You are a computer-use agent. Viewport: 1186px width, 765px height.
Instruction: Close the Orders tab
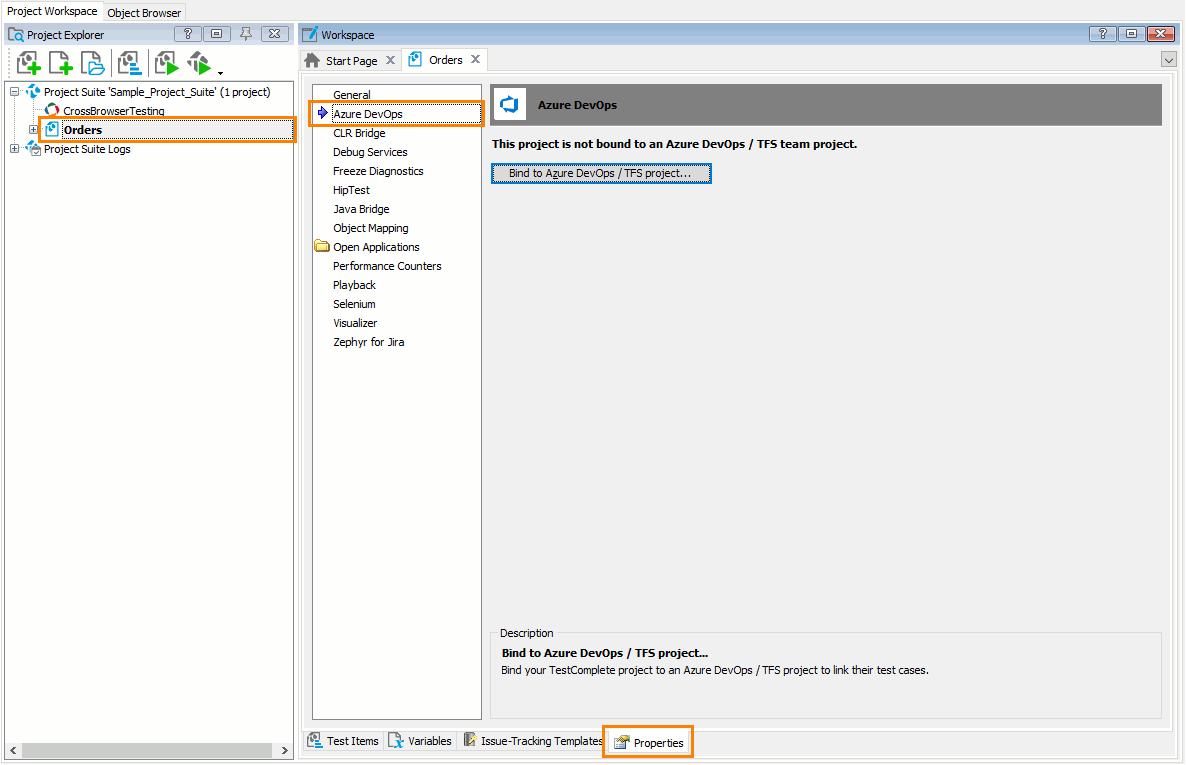pos(475,59)
